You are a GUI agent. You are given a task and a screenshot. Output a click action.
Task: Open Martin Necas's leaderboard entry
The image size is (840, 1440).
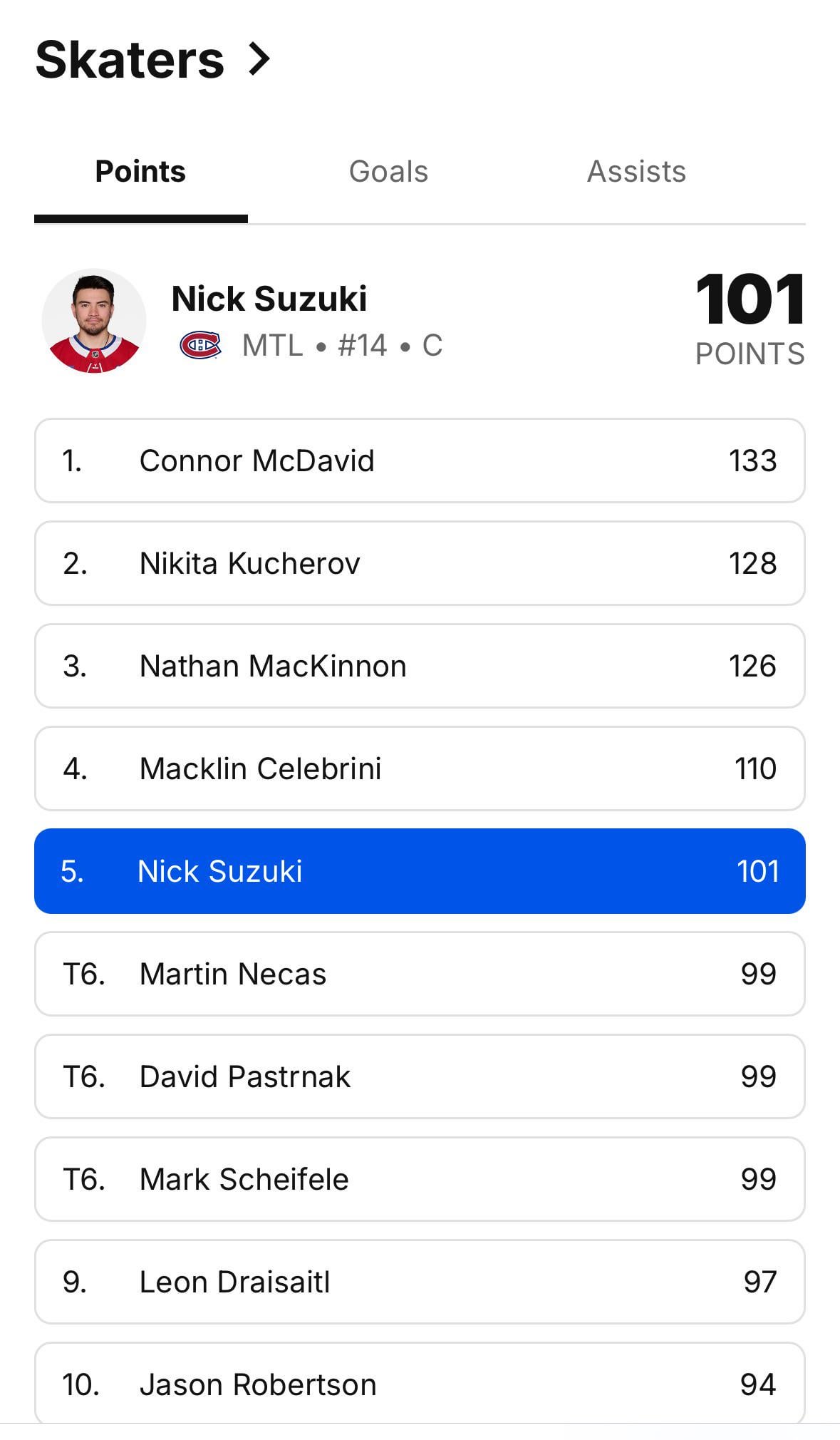coord(420,974)
